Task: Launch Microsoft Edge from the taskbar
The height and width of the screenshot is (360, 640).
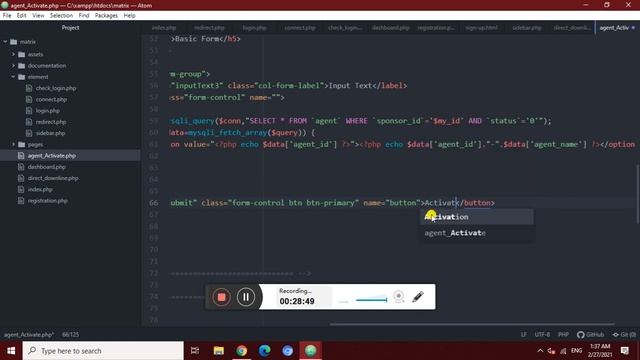Action: (264, 351)
